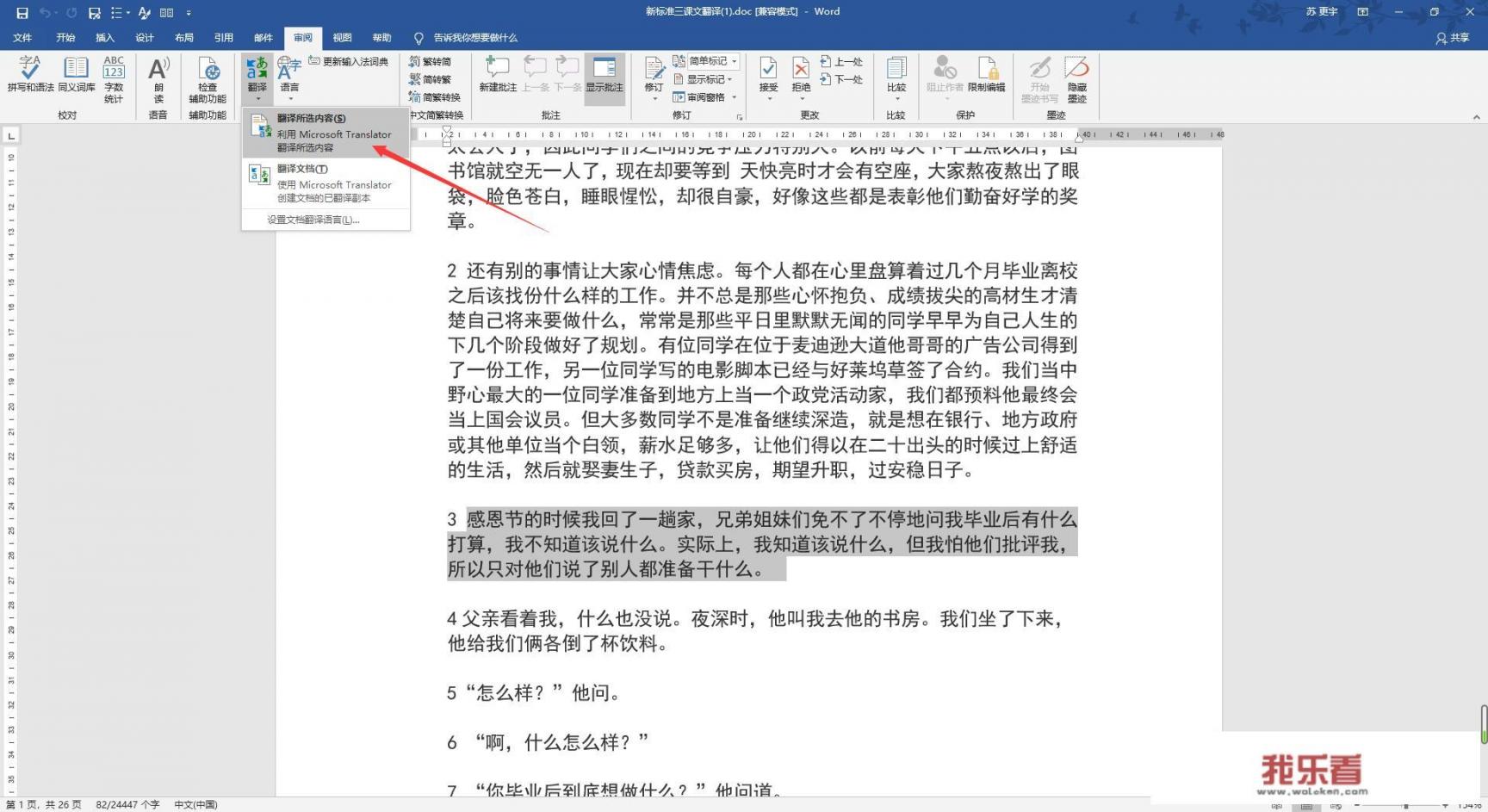Click the Undo arrow in quick access toolbar

coord(45,12)
